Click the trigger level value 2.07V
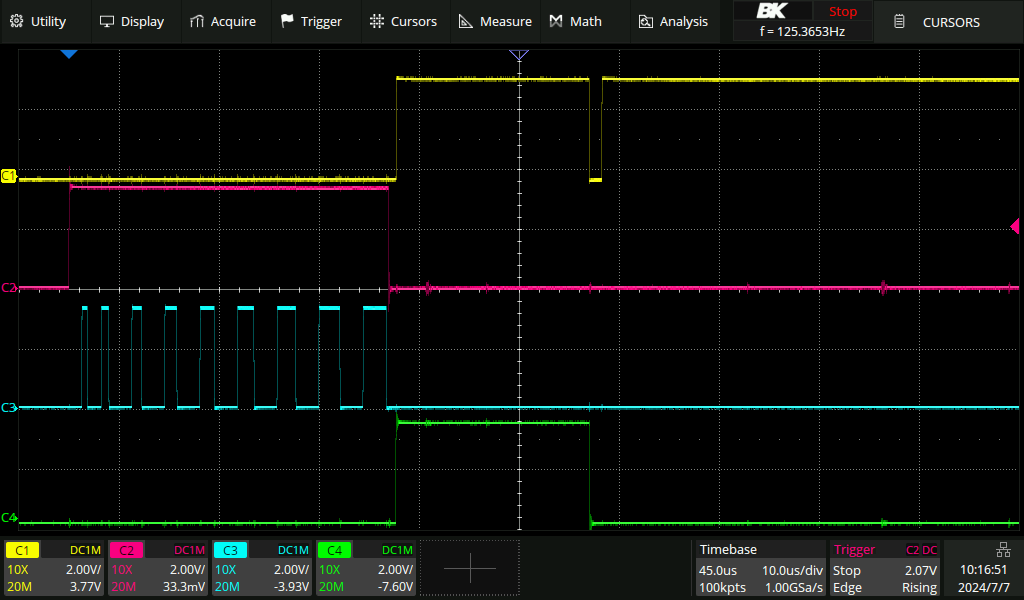The image size is (1024, 600). (x=921, y=570)
